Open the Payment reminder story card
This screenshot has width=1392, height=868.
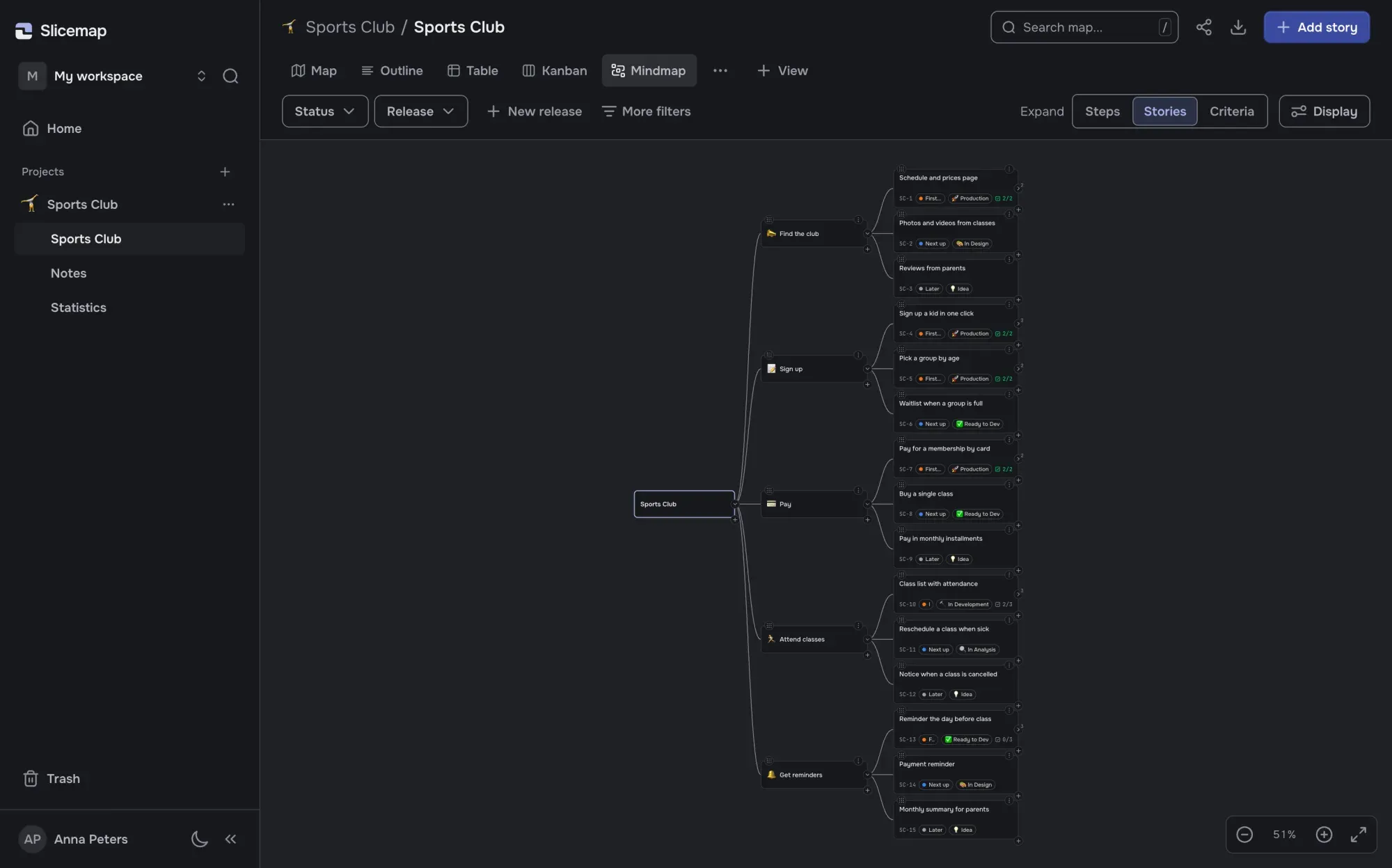(956, 774)
